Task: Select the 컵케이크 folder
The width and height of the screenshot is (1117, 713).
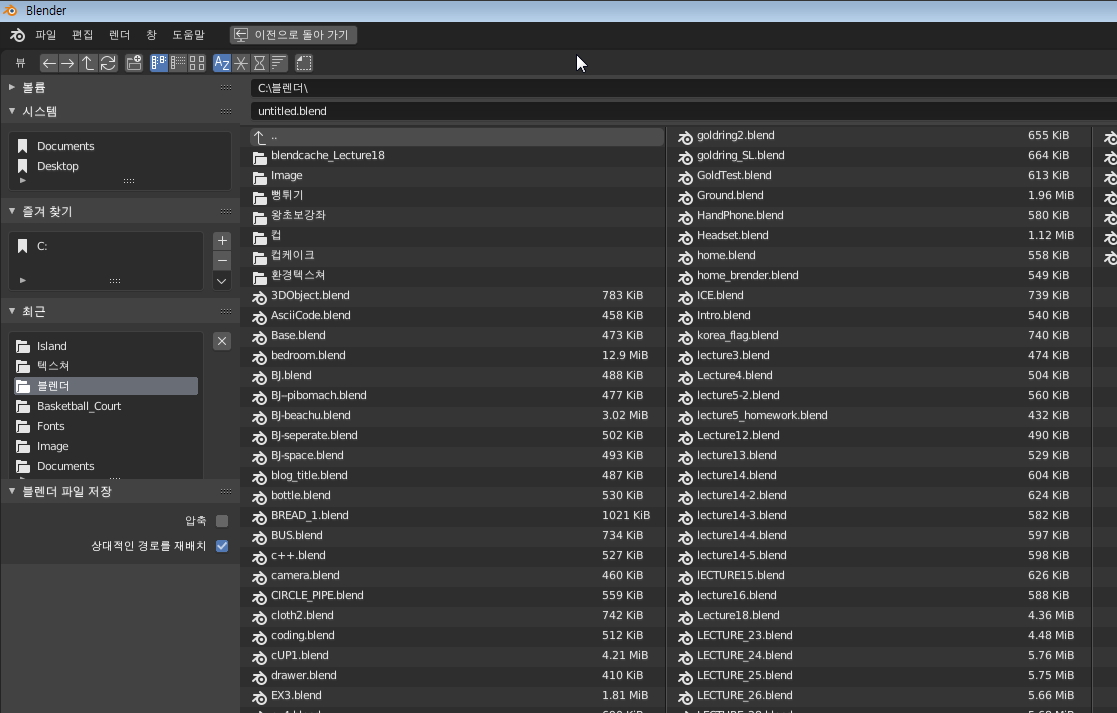Action: tap(457, 255)
